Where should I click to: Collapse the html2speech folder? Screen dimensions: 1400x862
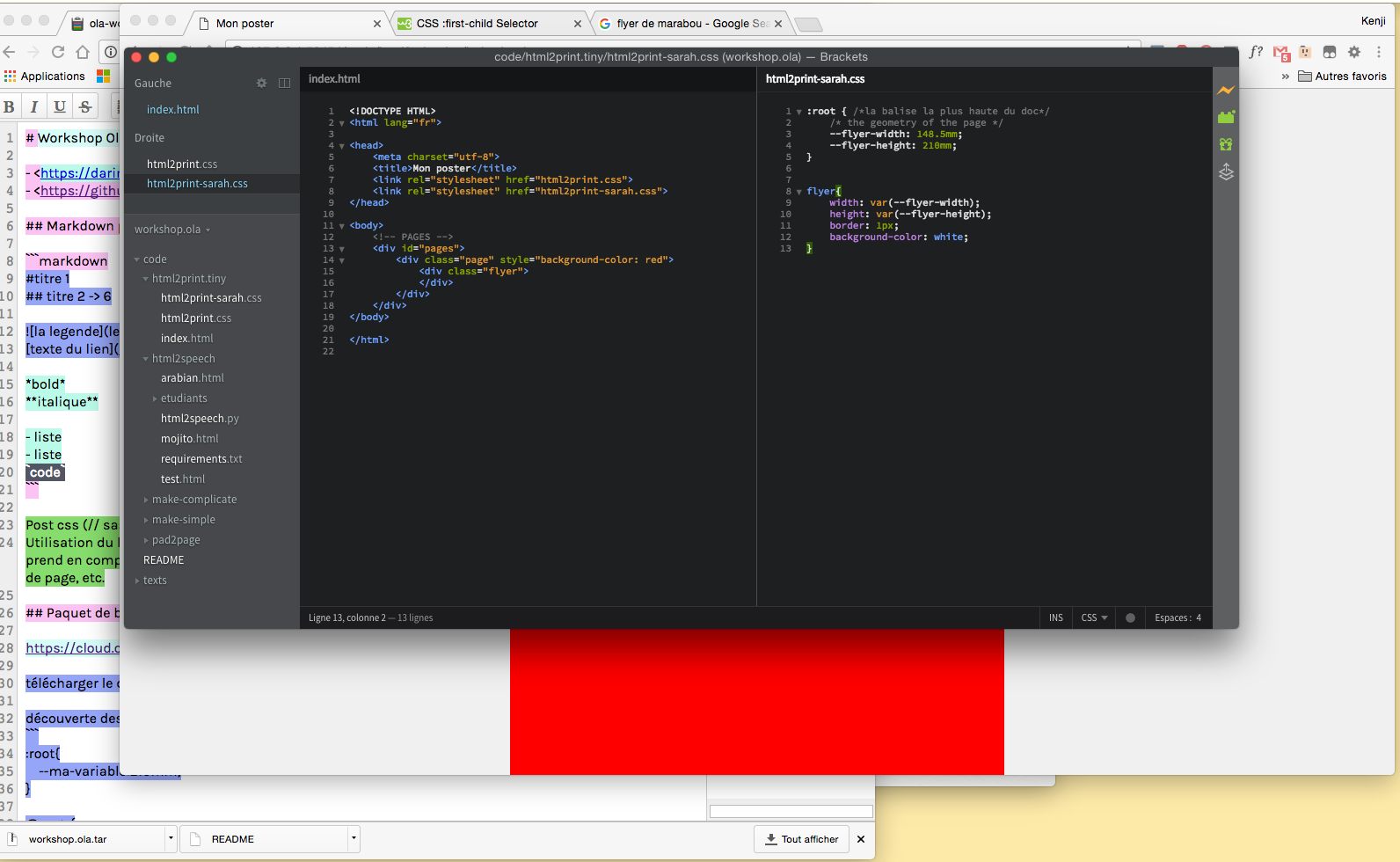146,359
